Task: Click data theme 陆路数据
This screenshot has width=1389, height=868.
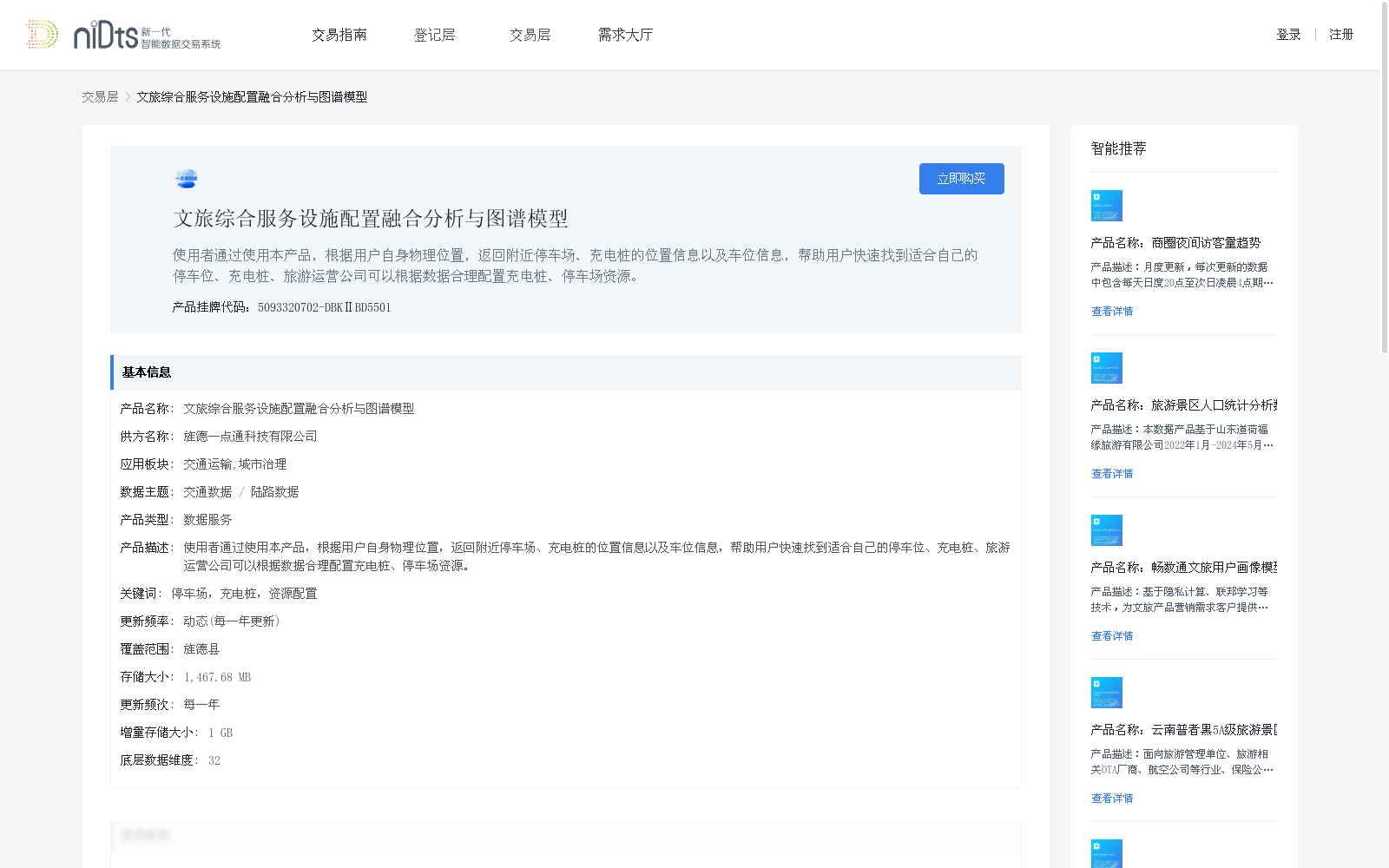Action: 274,492
